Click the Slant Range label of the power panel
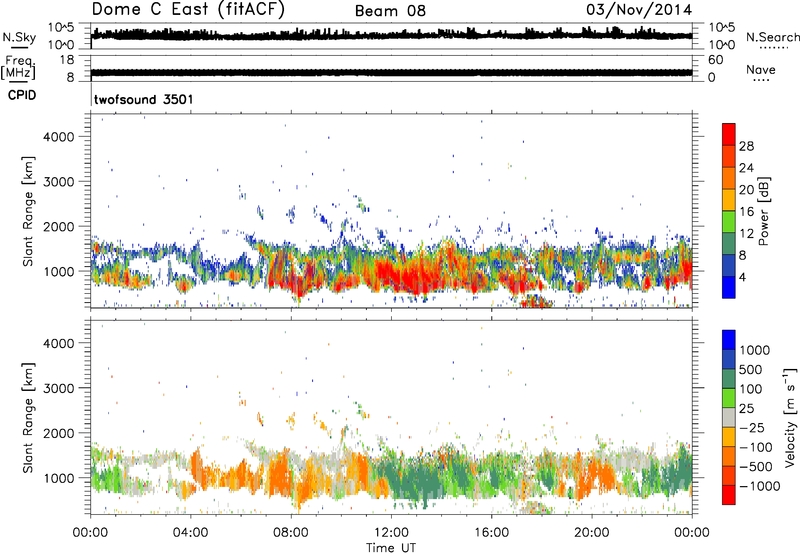Viewport: 800px width, 554px height. click(28, 211)
